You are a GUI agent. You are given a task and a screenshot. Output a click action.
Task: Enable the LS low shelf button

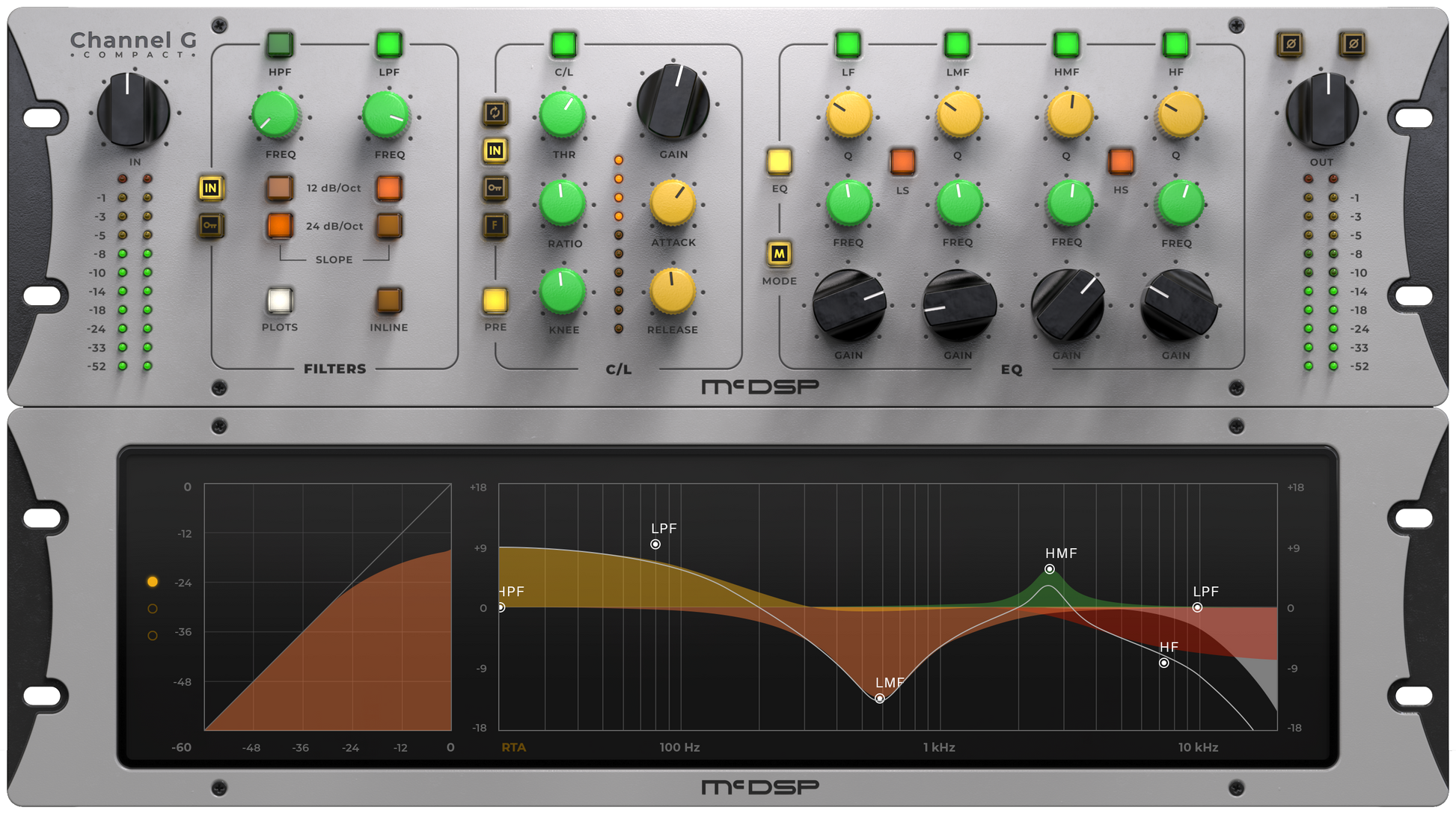tap(902, 161)
